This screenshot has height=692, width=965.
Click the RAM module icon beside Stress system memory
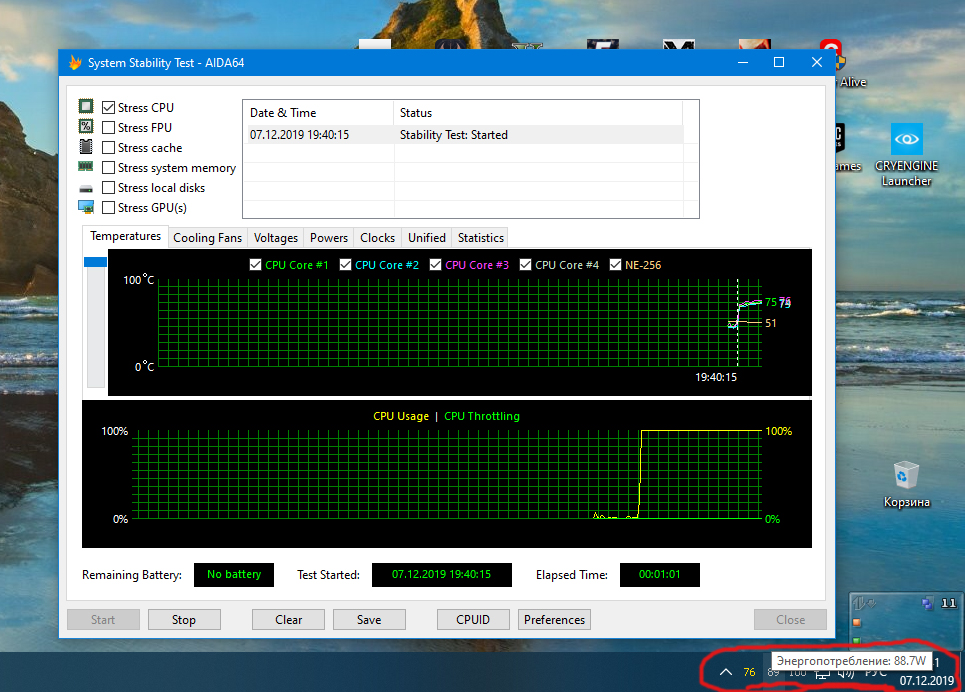pyautogui.click(x=86, y=166)
